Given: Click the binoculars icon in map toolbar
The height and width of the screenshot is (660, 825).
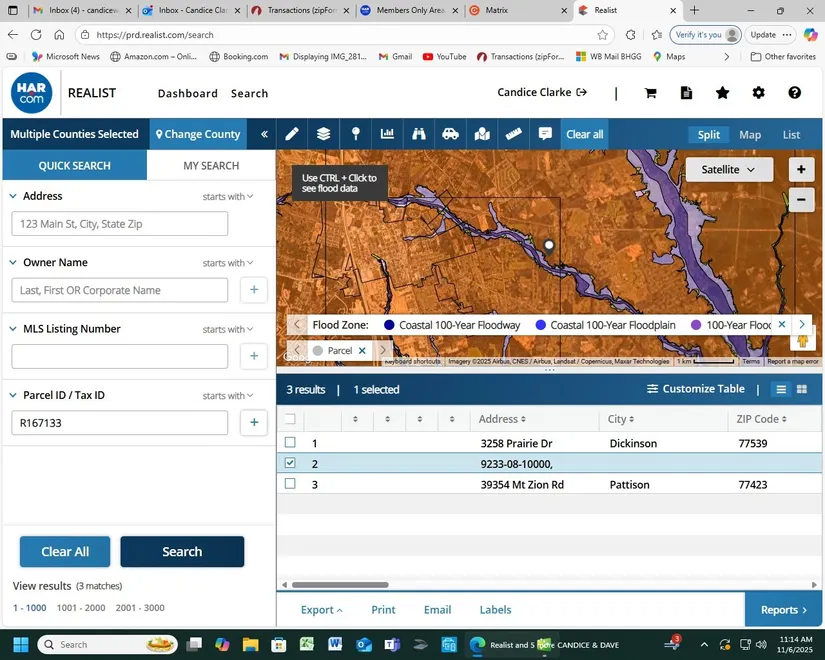Looking at the screenshot, I should (x=419, y=134).
